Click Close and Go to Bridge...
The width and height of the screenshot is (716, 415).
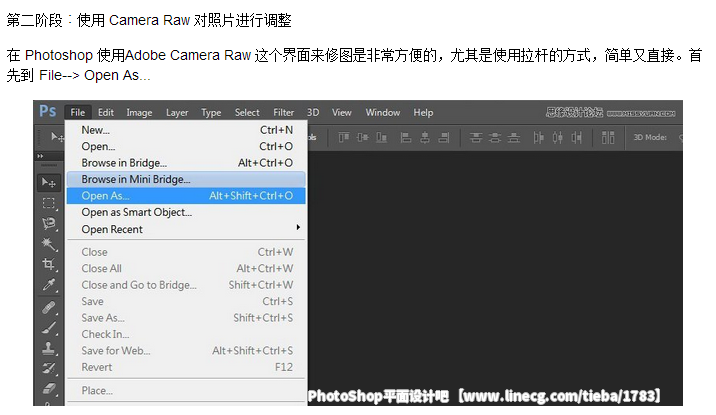pos(186,285)
